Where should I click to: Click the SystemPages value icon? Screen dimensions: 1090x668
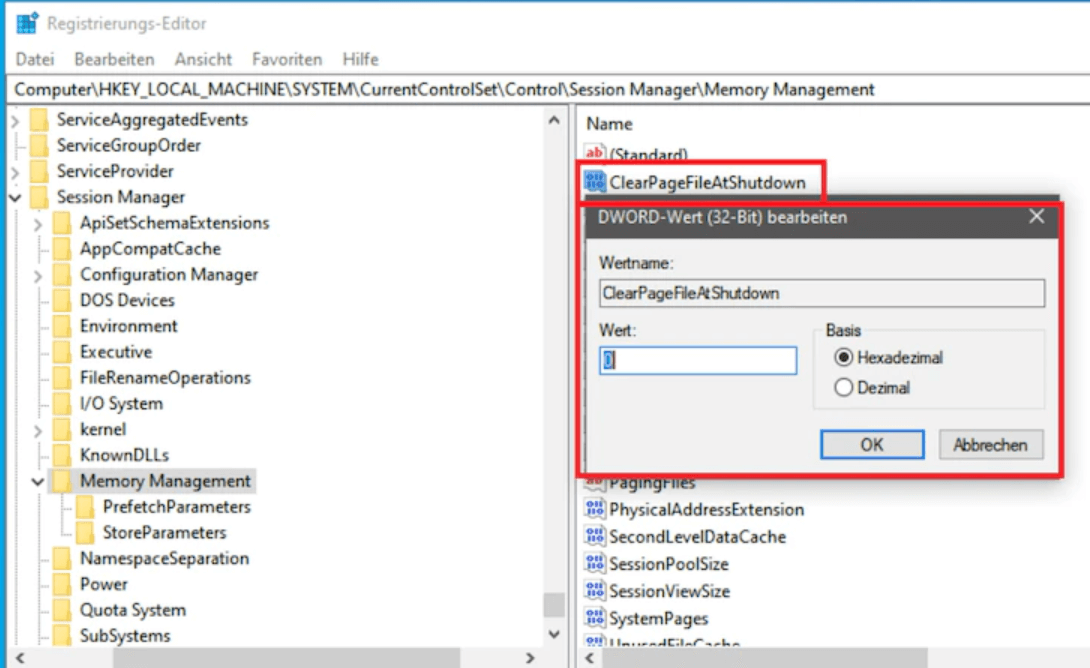tap(595, 618)
